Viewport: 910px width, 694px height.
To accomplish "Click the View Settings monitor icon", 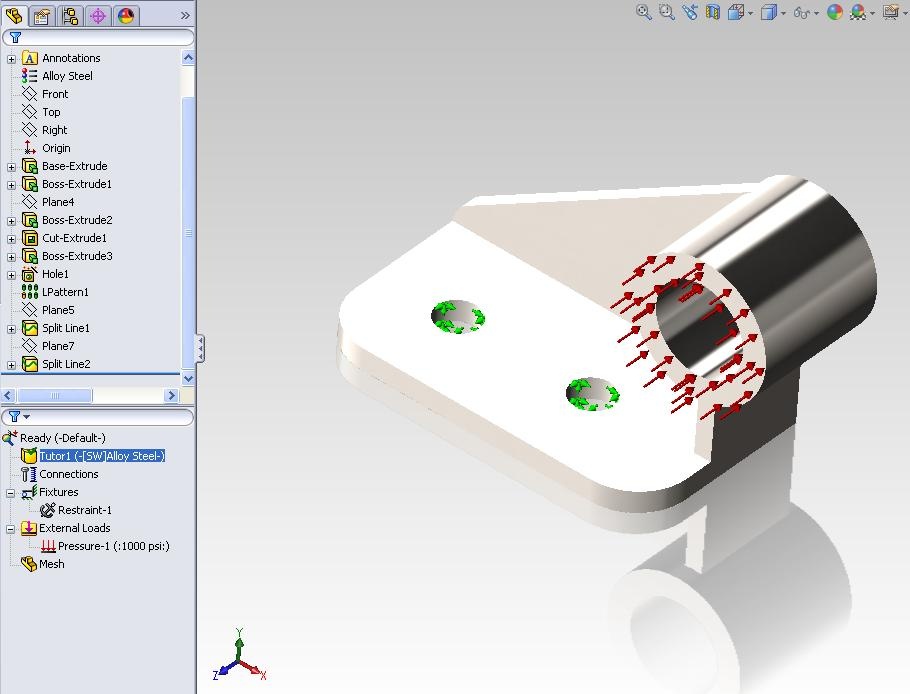I will (891, 12).
